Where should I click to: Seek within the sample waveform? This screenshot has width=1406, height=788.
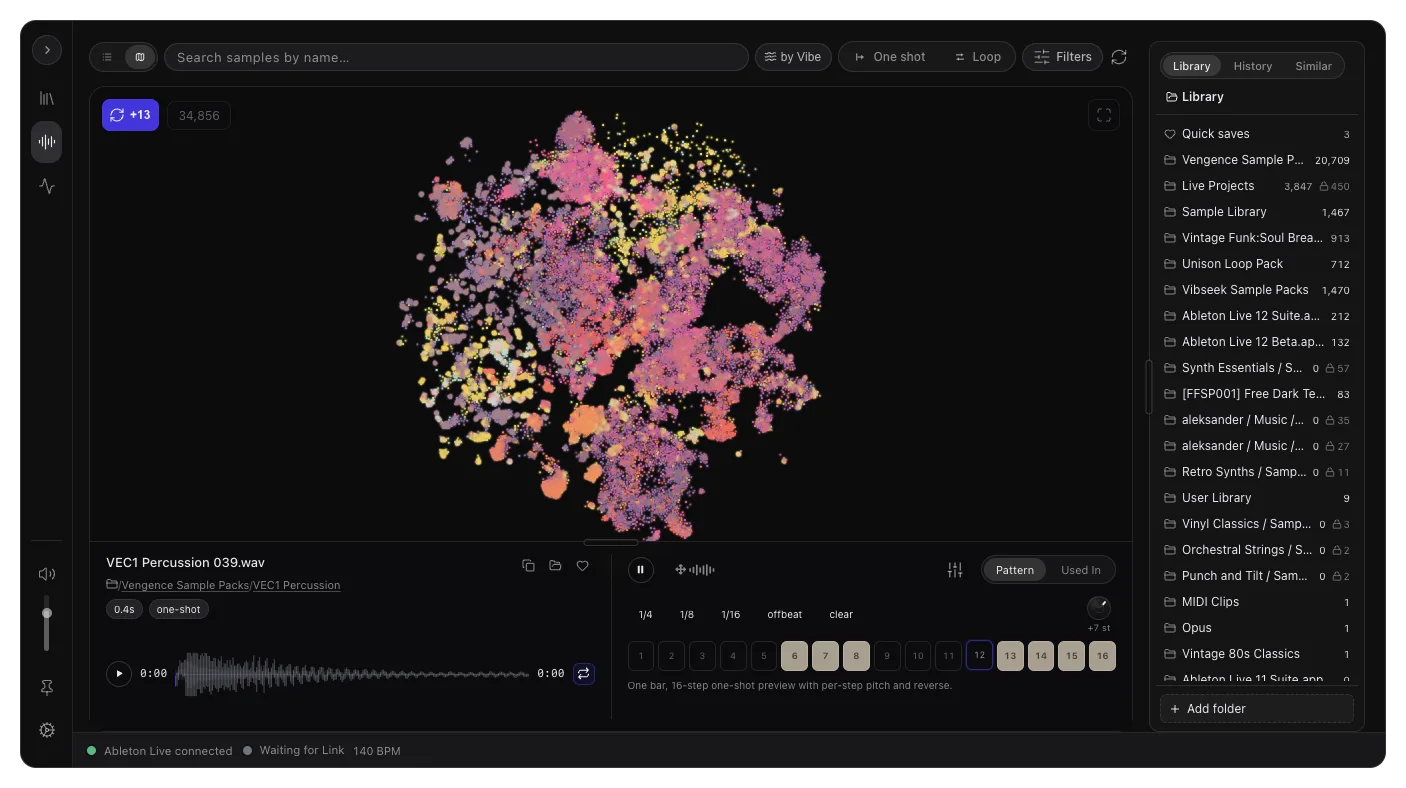tap(352, 673)
